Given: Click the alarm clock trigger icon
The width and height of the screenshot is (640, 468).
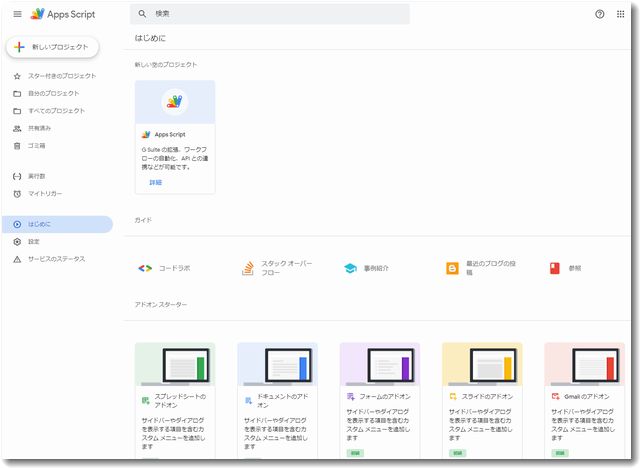Looking at the screenshot, I should tap(17, 194).
